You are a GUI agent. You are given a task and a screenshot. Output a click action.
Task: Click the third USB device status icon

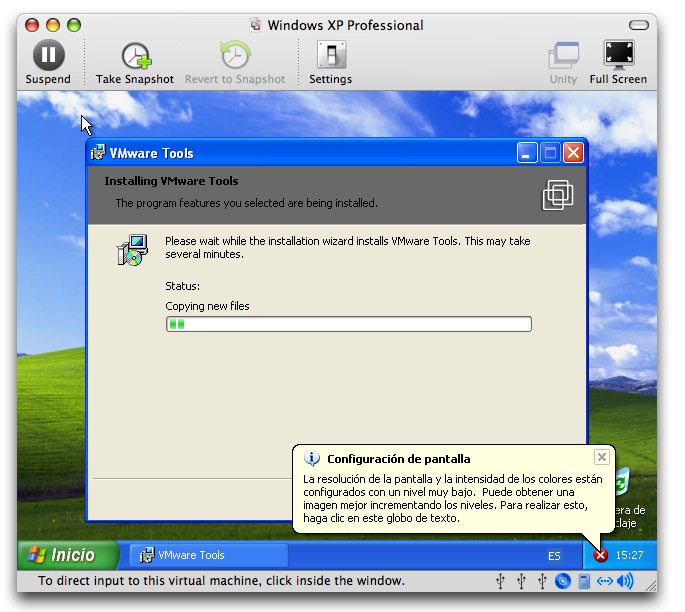pyautogui.click(x=542, y=581)
